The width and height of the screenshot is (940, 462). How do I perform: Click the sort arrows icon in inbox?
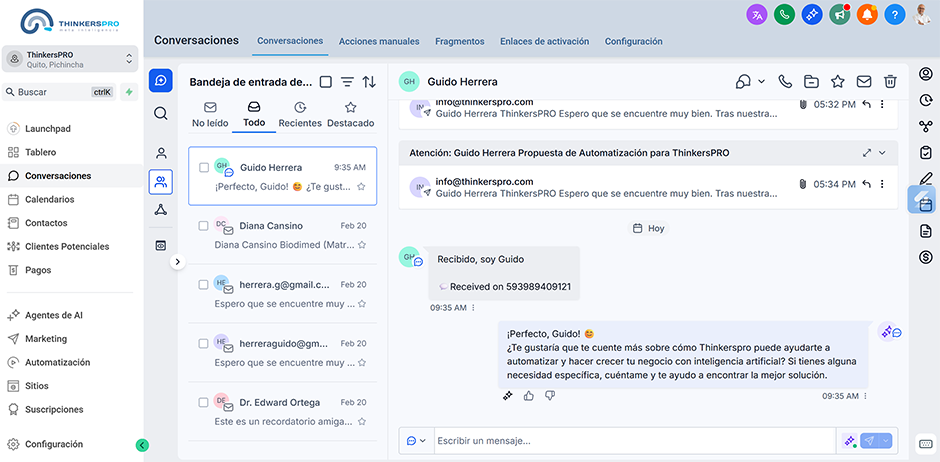click(x=369, y=82)
